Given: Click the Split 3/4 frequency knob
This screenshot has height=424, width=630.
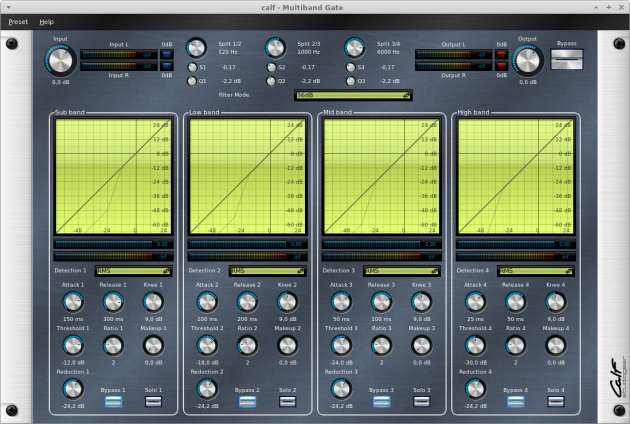Looking at the screenshot, I should point(355,48).
